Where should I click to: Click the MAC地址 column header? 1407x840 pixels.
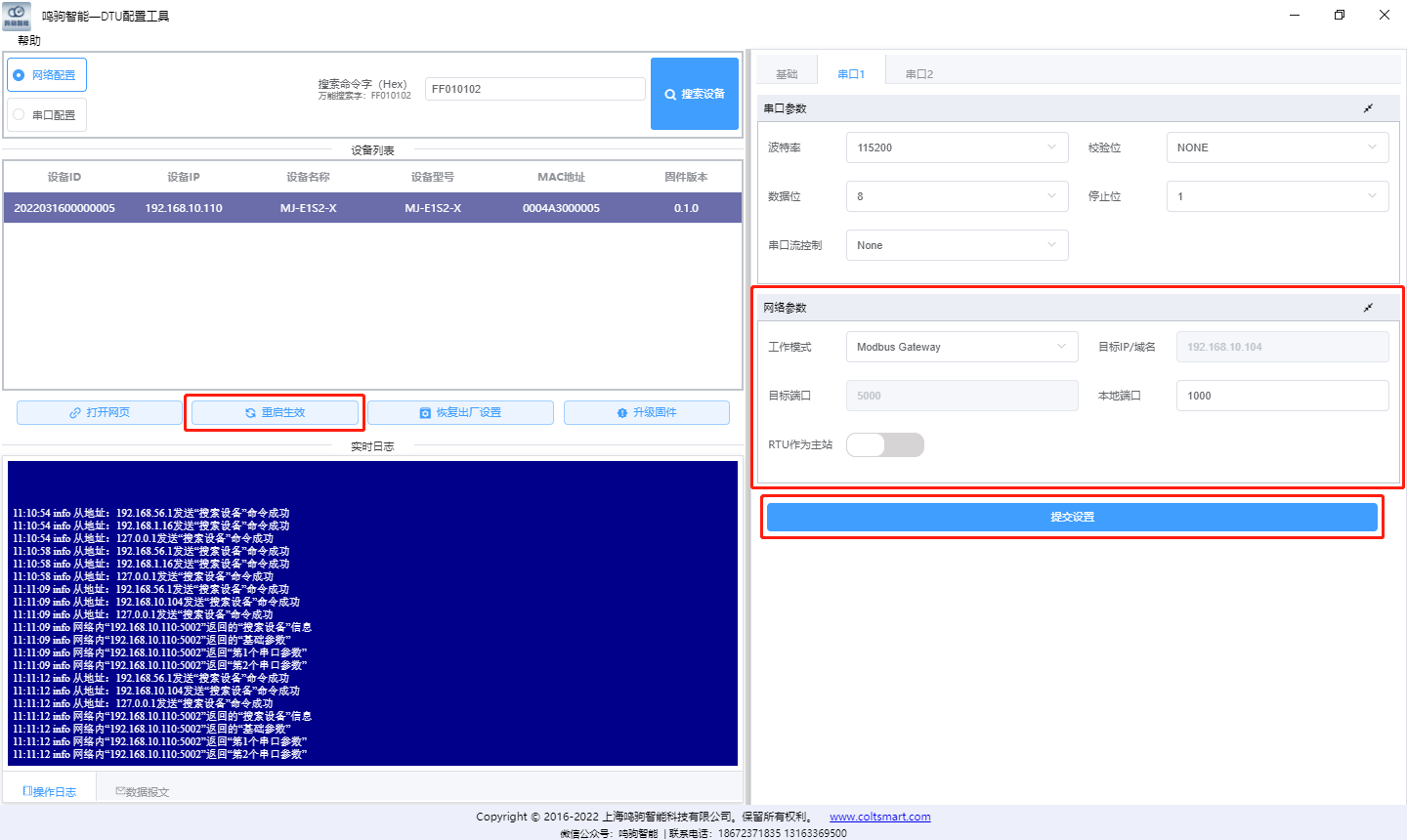point(561,177)
